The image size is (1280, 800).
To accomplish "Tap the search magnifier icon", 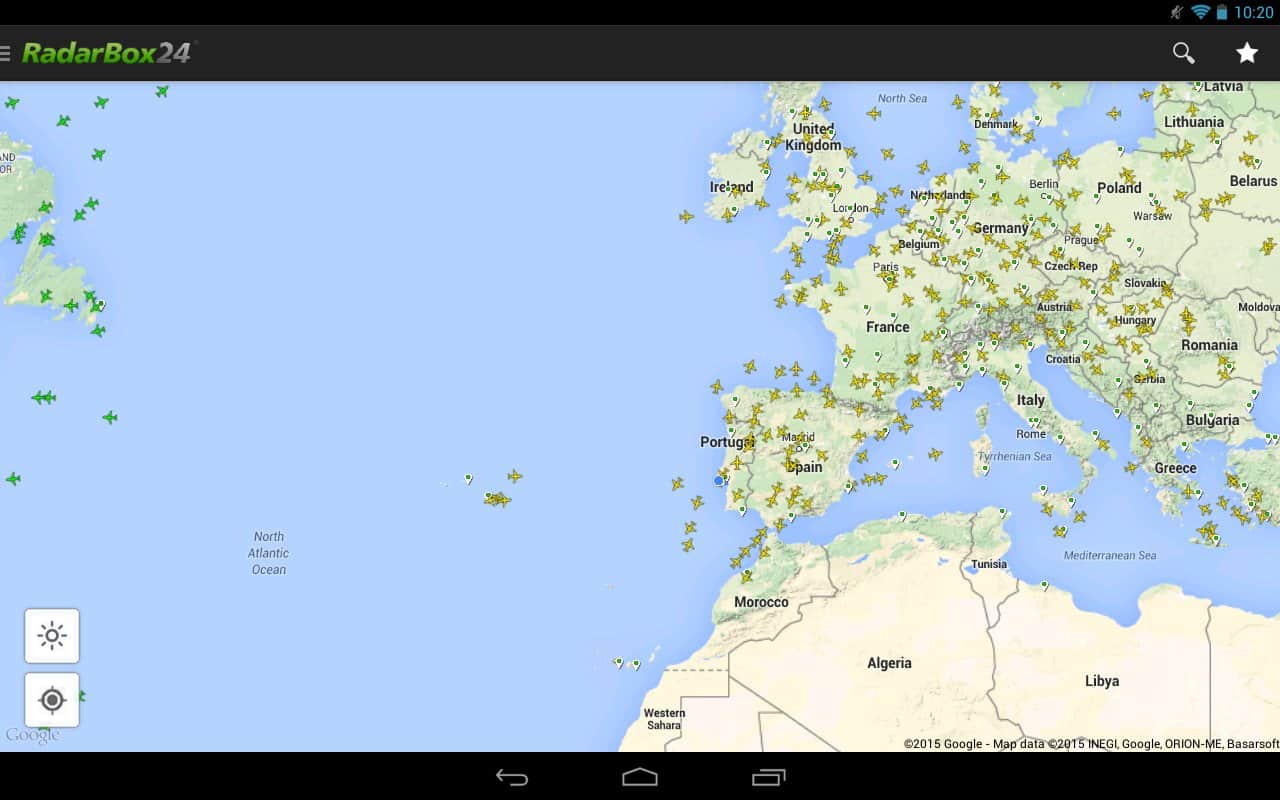I will (1183, 53).
